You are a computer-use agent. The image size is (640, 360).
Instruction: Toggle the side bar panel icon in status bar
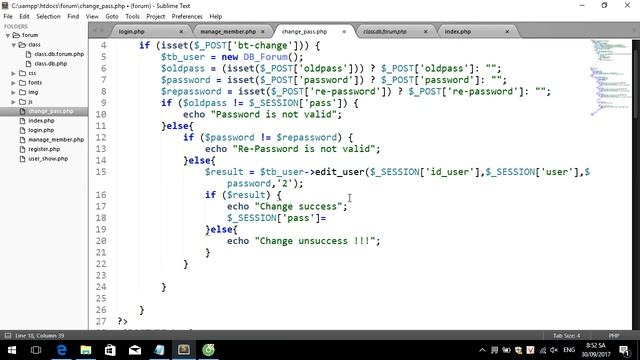click(8, 336)
